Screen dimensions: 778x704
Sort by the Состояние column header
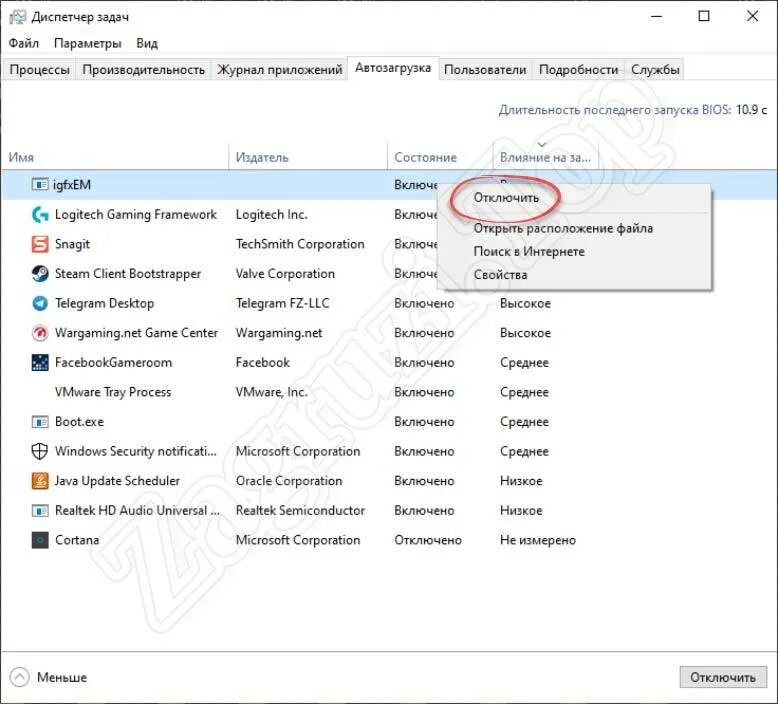click(440, 157)
